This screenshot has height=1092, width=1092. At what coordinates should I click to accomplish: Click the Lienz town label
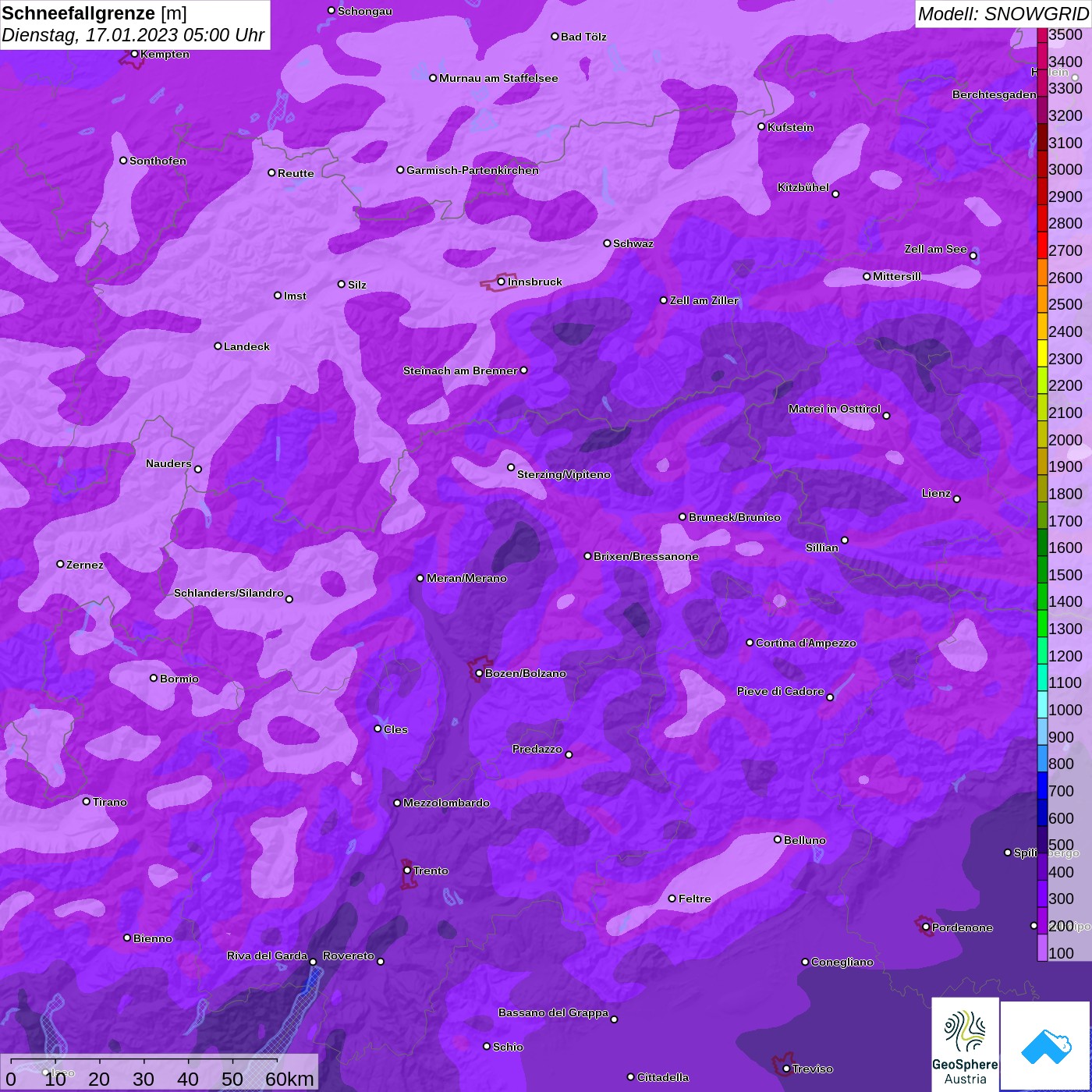[x=936, y=493]
